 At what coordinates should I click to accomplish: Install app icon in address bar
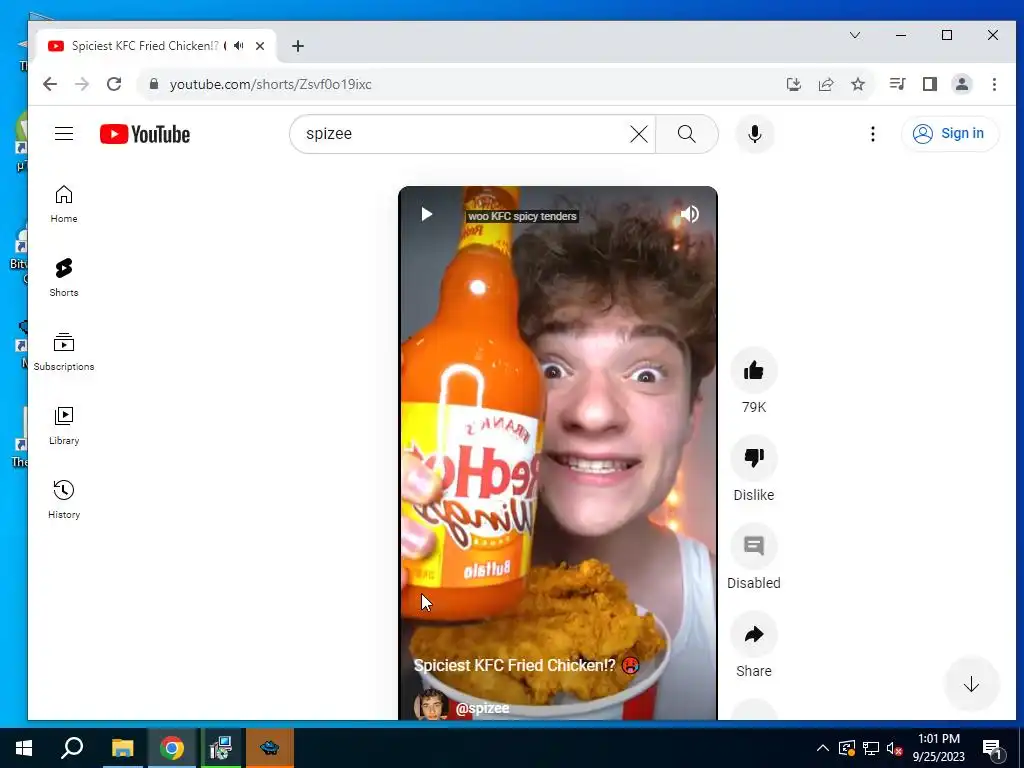coord(793,84)
